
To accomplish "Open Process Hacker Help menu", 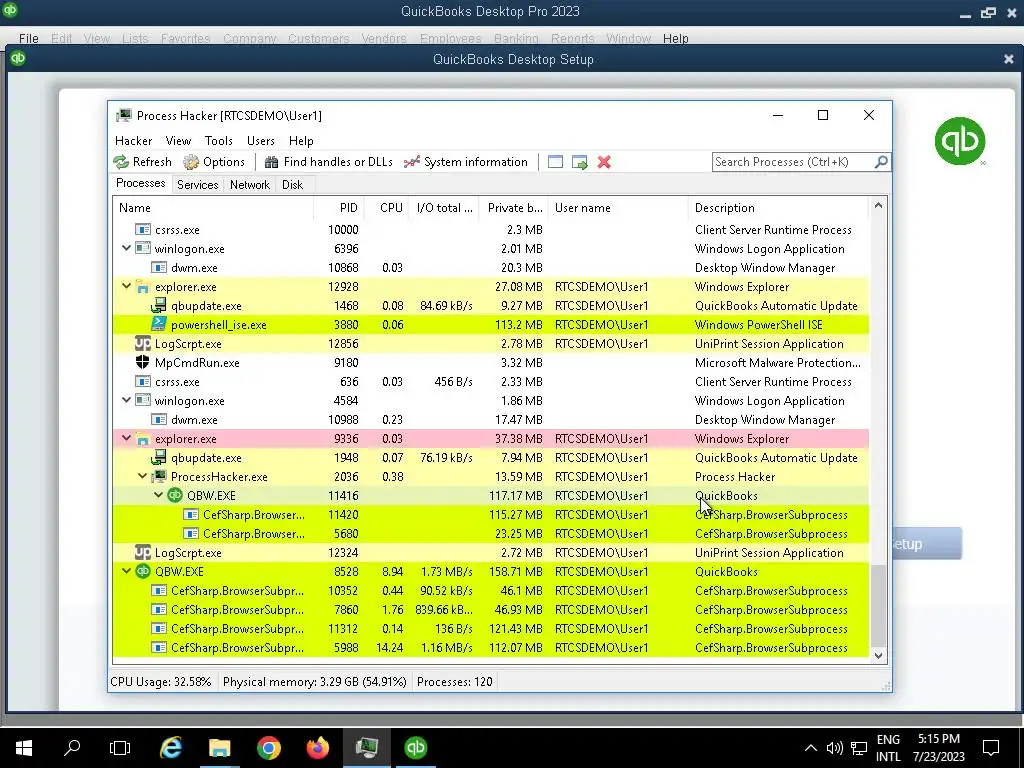I will coord(301,140).
